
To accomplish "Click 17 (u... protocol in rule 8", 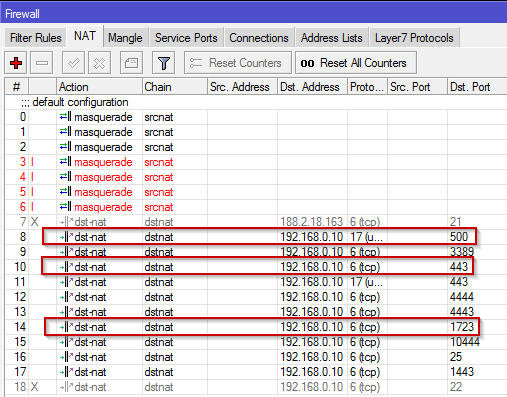I will [x=366, y=237].
